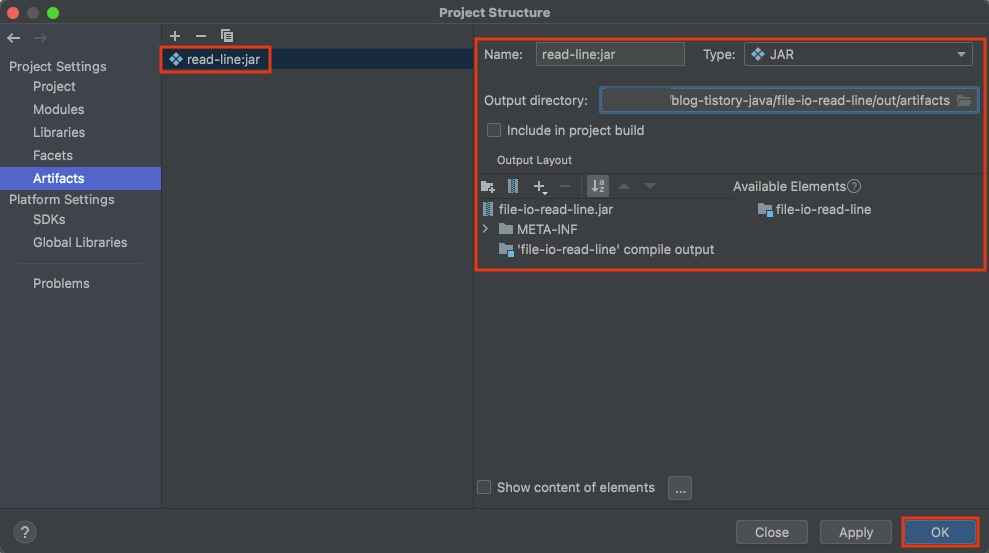Select 'file-io-read-line' compile output item
This screenshot has height=553, width=989.
click(x=606, y=250)
